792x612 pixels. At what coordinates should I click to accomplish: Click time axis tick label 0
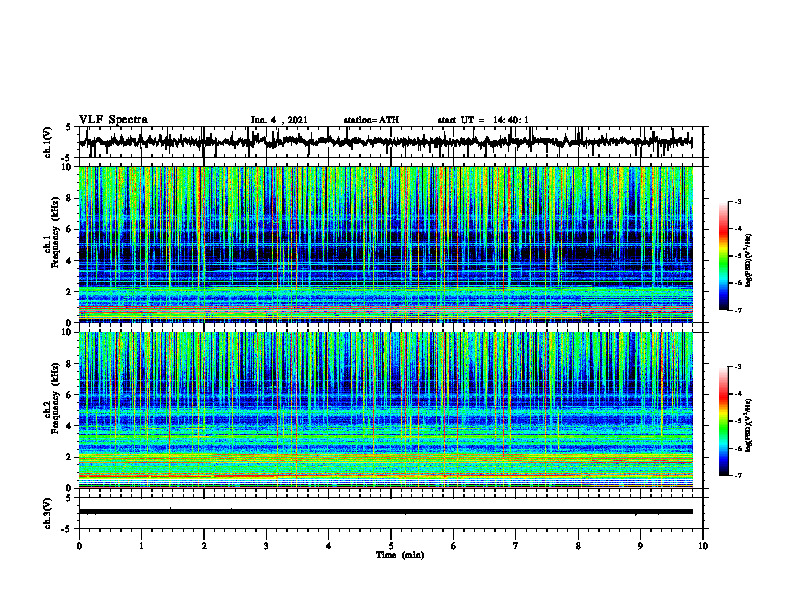pyautogui.click(x=79, y=546)
